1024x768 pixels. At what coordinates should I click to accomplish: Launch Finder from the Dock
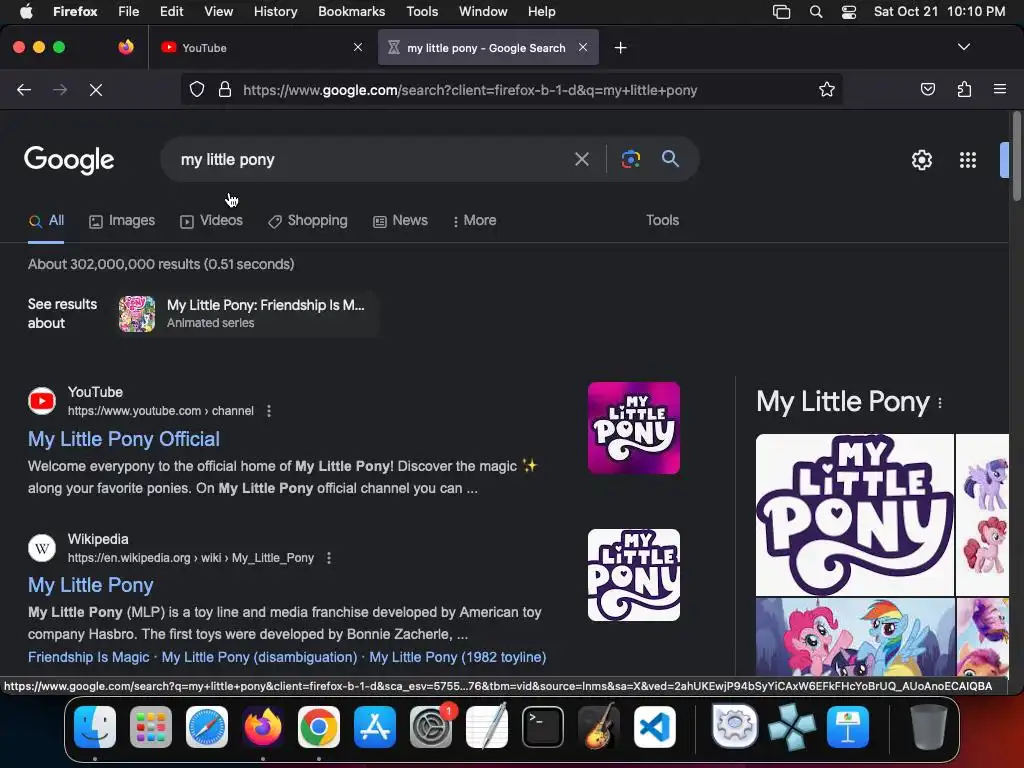pyautogui.click(x=95, y=727)
